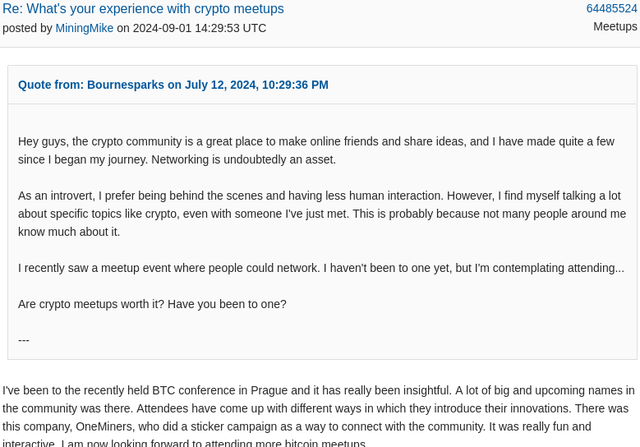Click the 'know much about it.' line
This screenshot has width=640, height=447.
(69, 232)
